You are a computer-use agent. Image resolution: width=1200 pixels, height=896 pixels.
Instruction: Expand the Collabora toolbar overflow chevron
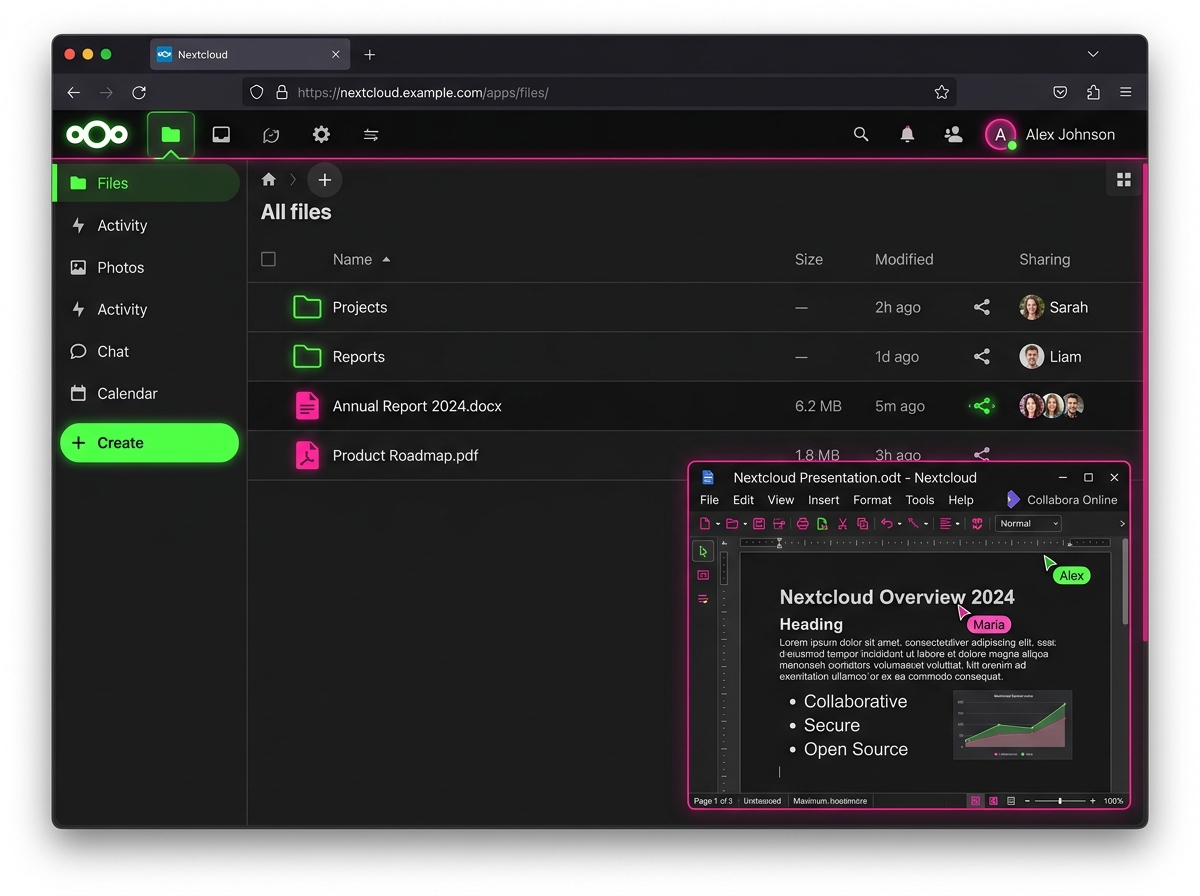click(x=1122, y=524)
